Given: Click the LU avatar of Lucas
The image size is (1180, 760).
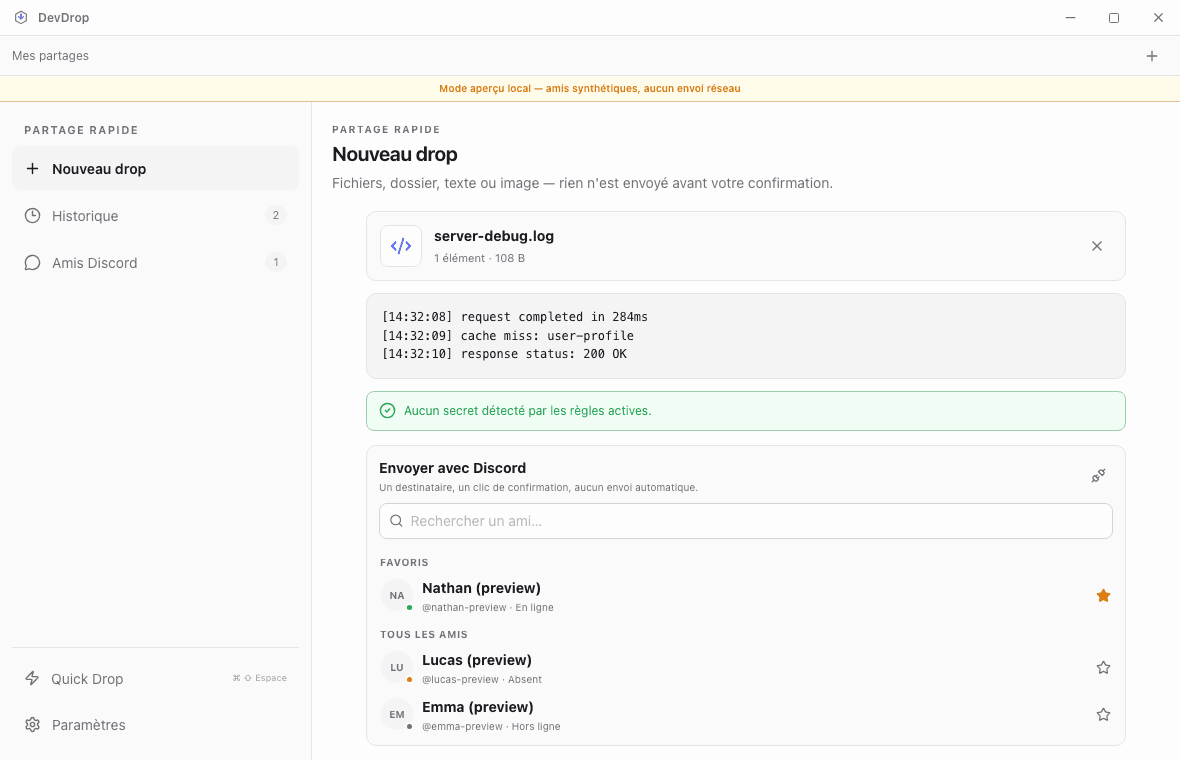Looking at the screenshot, I should click(x=397, y=667).
